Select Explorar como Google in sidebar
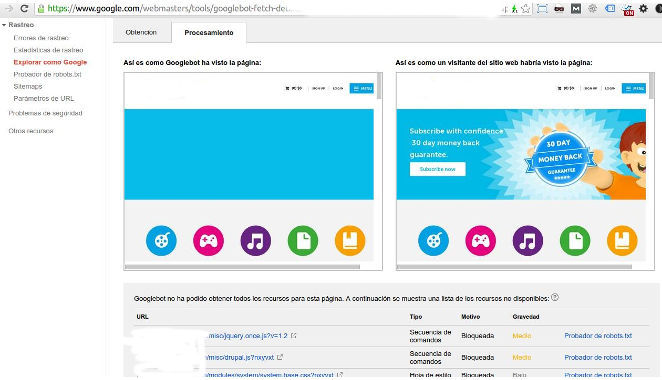Image resolution: width=662 pixels, height=380 pixels. click(50, 62)
